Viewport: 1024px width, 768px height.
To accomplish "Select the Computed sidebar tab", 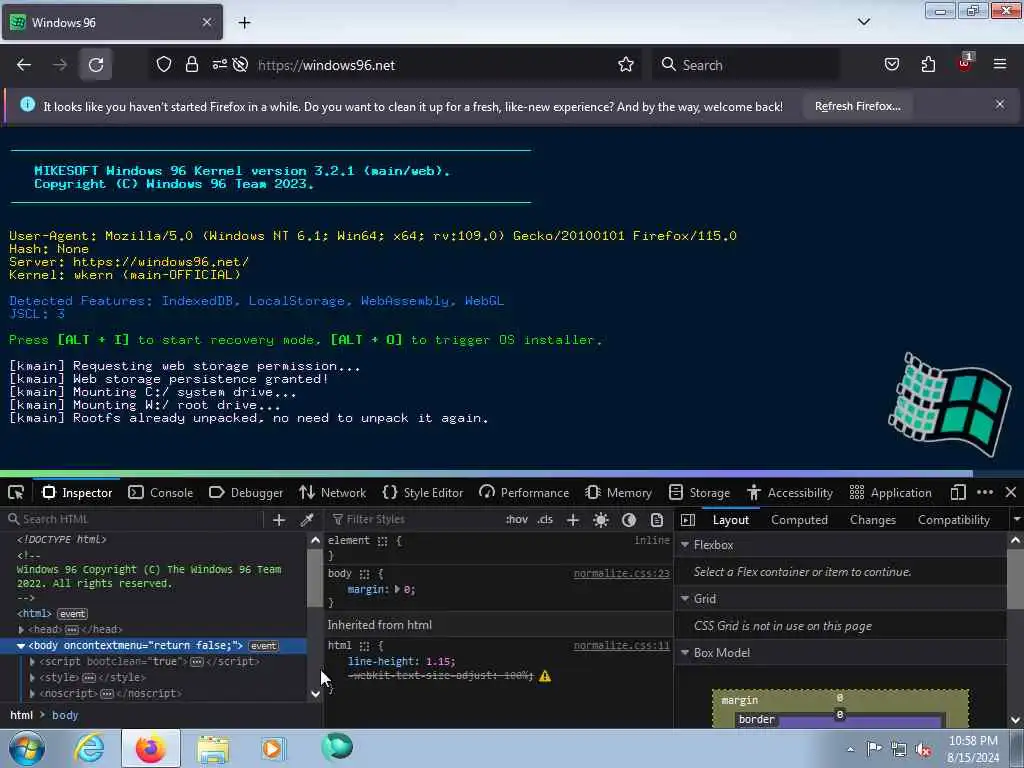I will click(x=799, y=520).
